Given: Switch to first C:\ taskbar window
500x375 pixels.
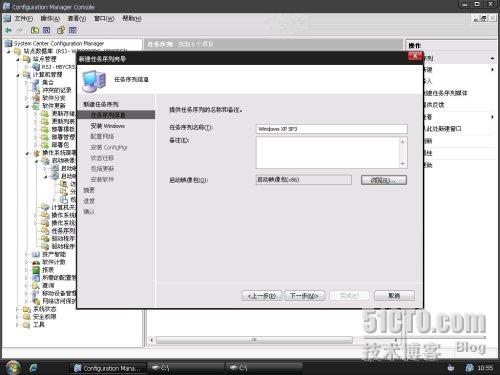Looking at the screenshot, I should [x=186, y=368].
